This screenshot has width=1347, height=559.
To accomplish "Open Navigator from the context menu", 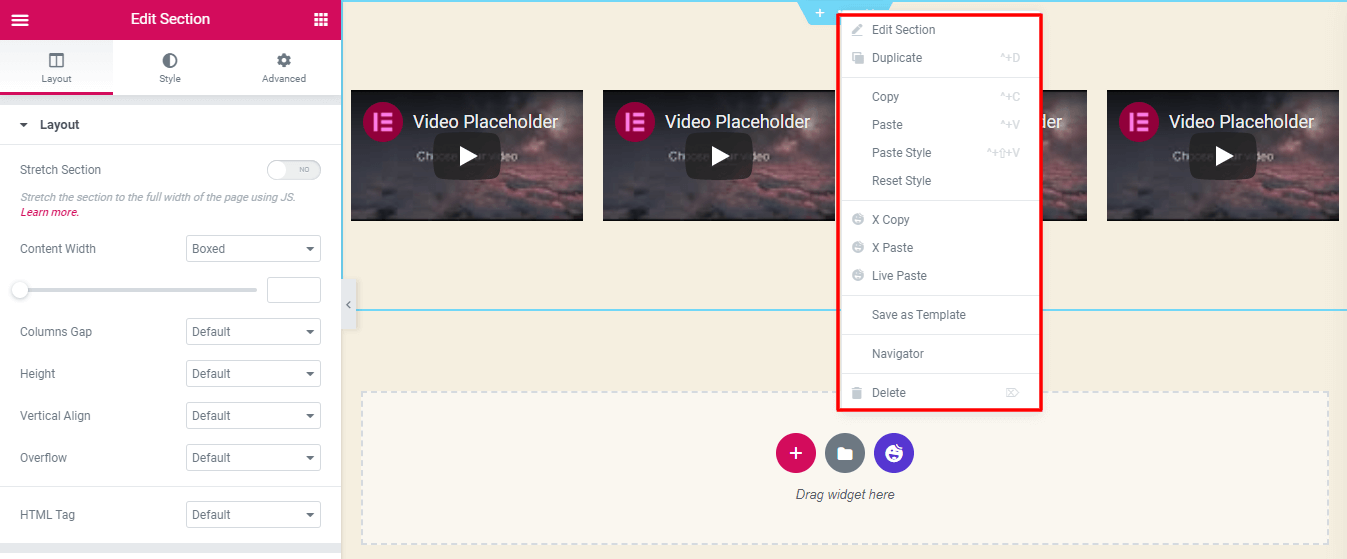I will click(939, 354).
